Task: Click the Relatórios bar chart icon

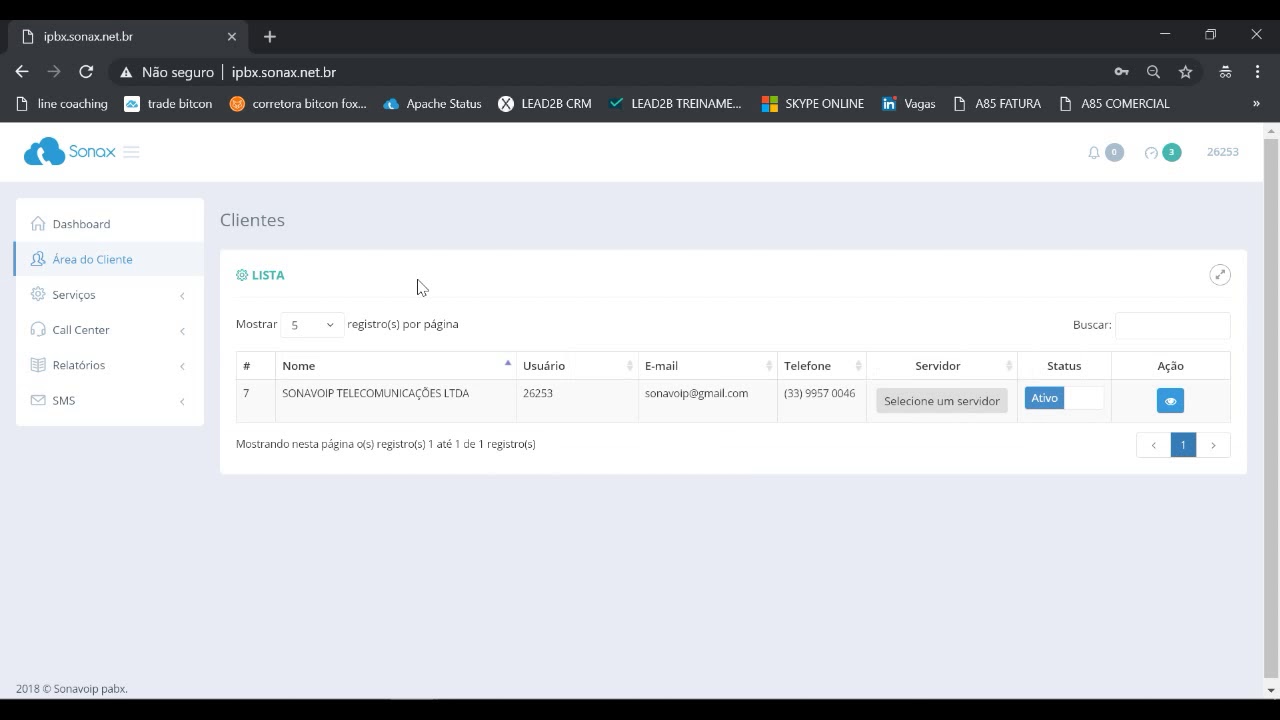Action: (38, 365)
